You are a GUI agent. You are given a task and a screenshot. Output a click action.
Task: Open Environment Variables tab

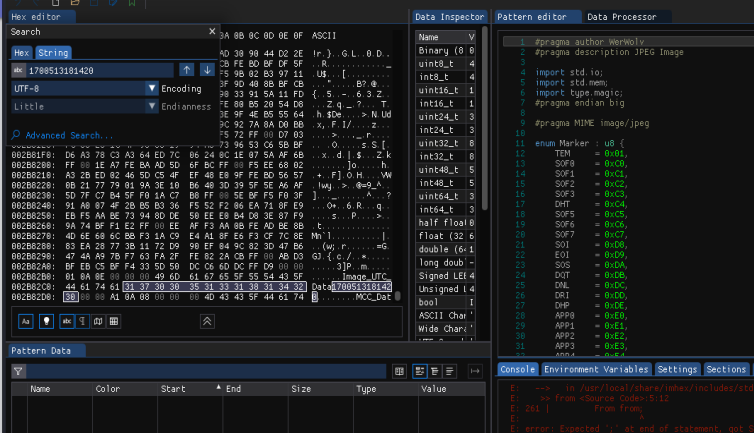596,369
